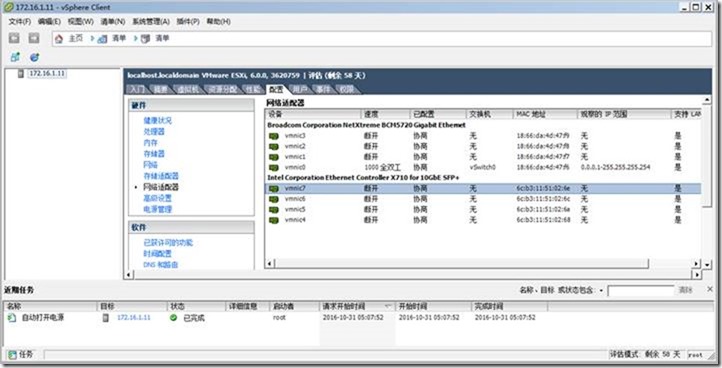Click the 172.16.1.11 target link in tasks

point(134,318)
